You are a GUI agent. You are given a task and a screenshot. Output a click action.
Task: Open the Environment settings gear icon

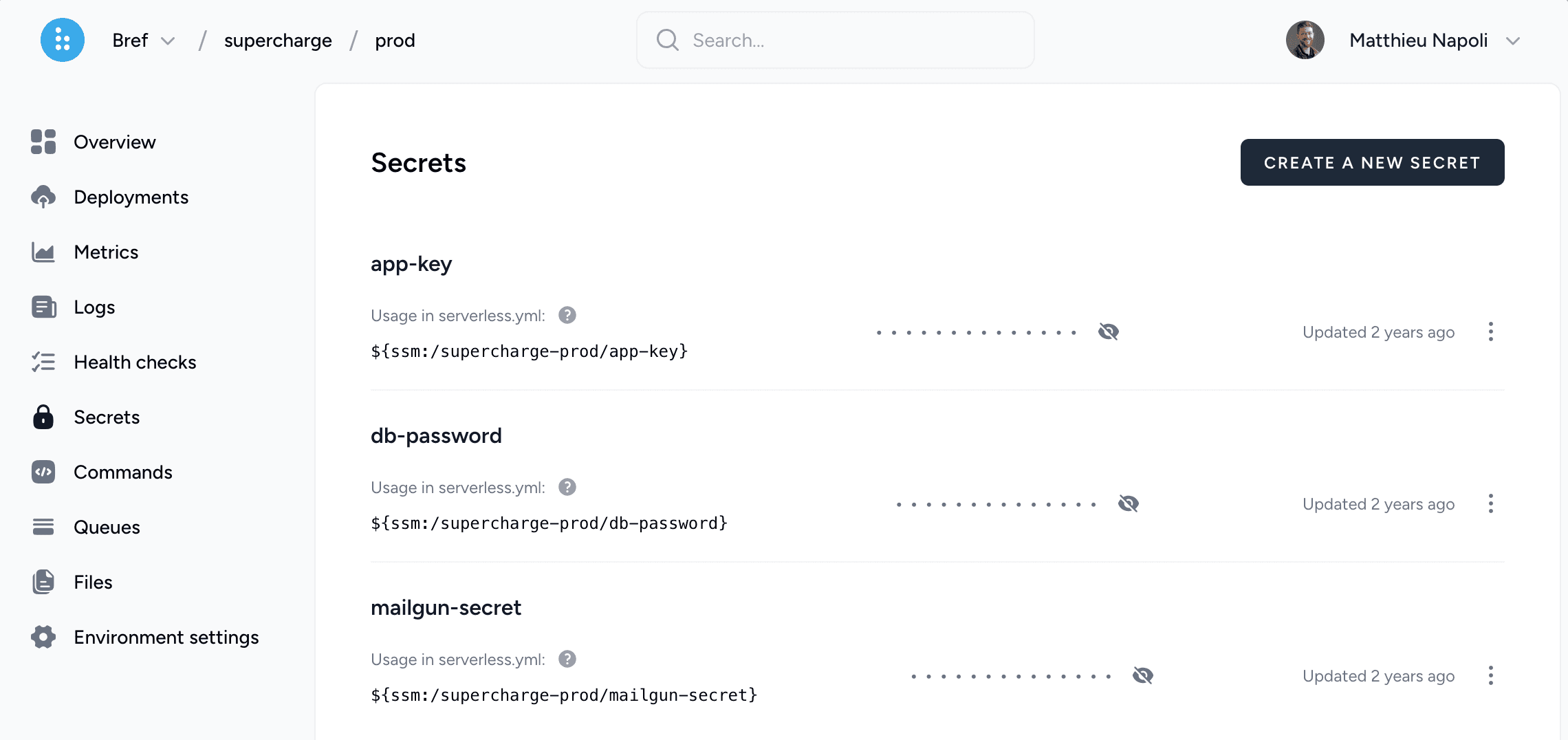[x=43, y=637]
